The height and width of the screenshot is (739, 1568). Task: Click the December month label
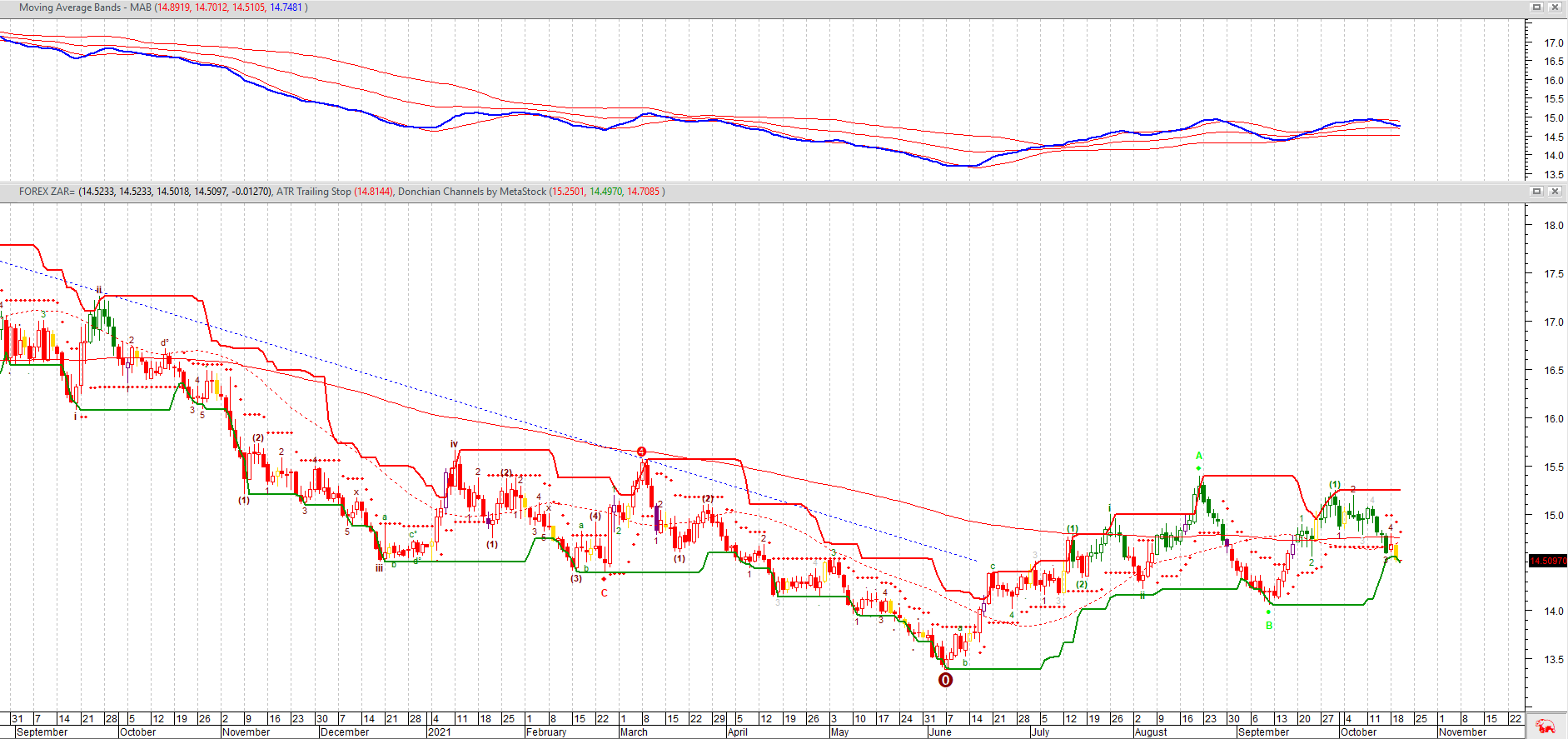[x=344, y=732]
